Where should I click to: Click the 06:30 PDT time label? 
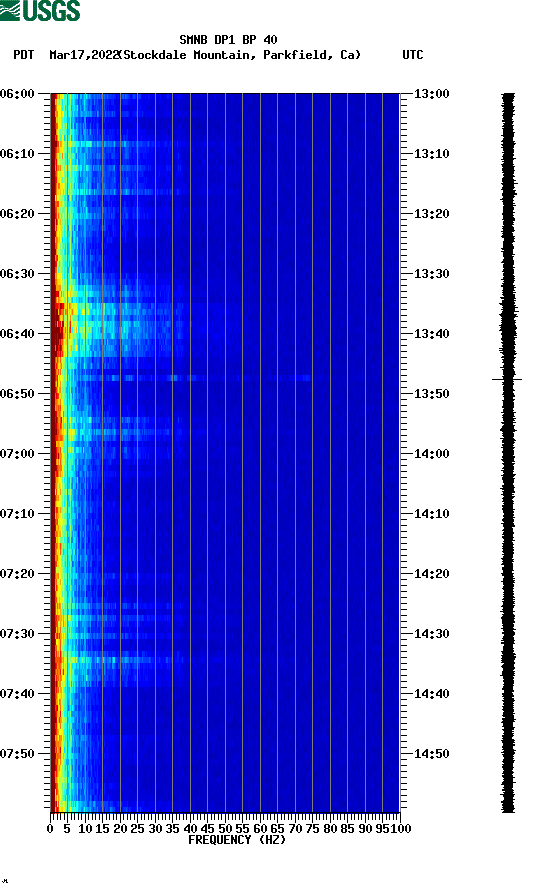[x=18, y=274]
